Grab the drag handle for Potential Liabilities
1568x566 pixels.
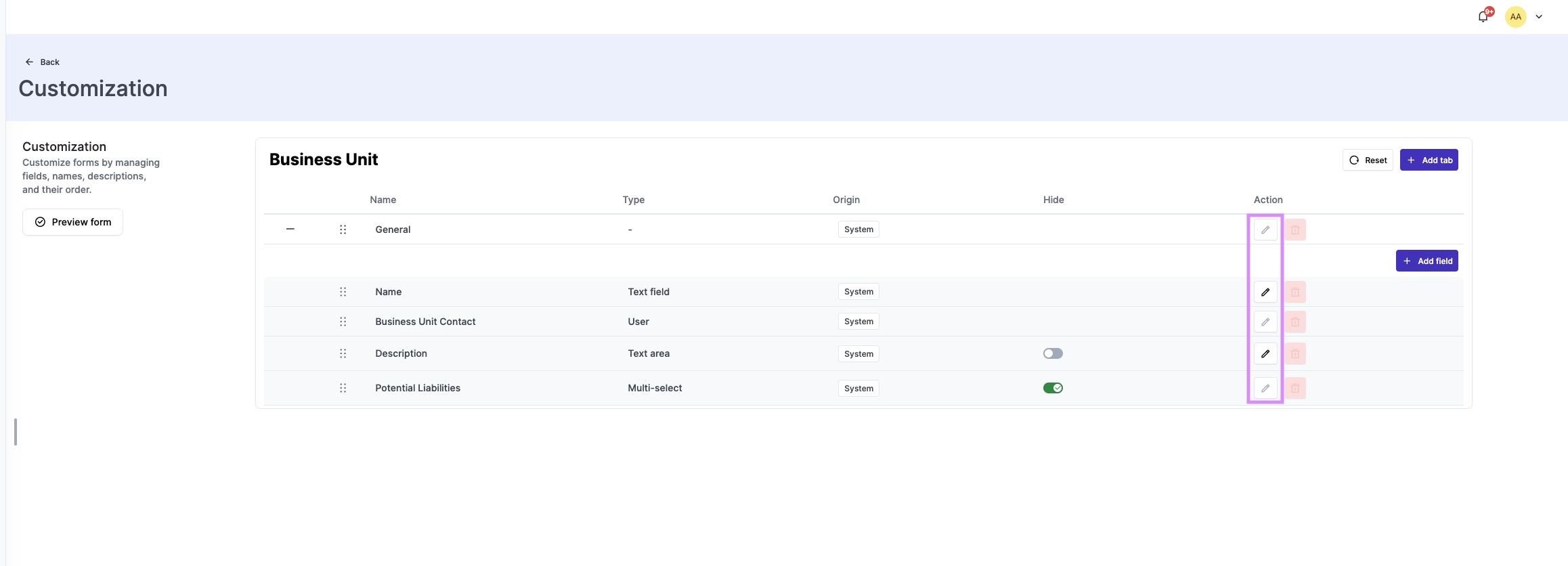pyautogui.click(x=343, y=388)
